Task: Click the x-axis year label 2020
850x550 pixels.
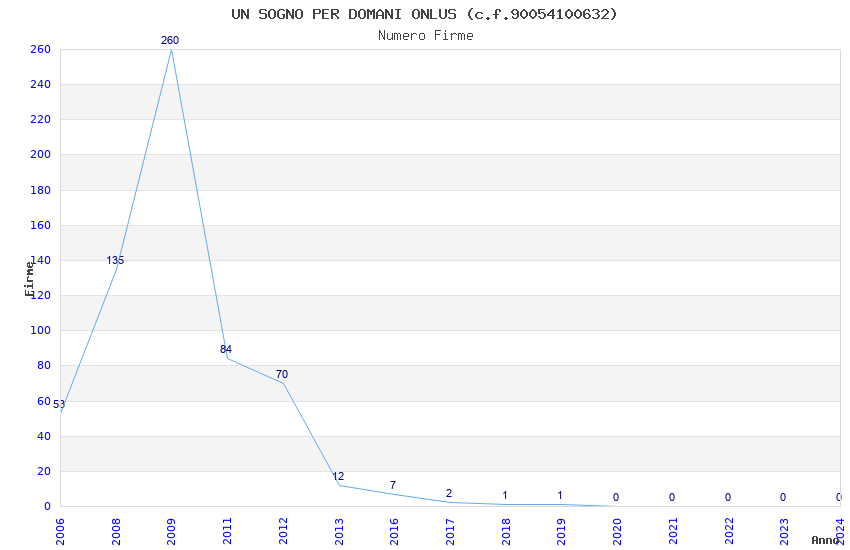Action: [x=617, y=531]
